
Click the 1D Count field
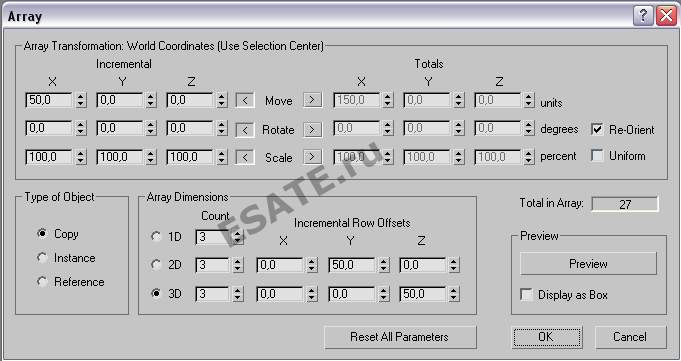pos(212,237)
